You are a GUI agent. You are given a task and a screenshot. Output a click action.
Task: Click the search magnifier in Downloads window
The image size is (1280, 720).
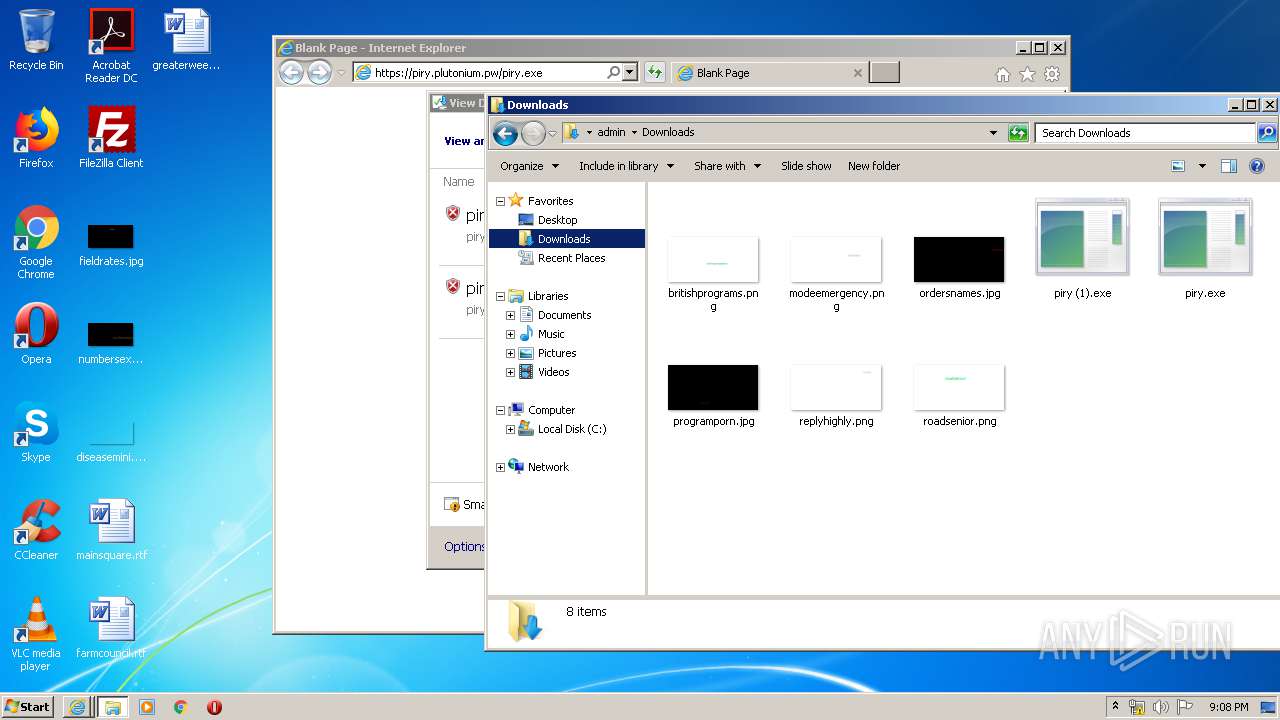(x=1266, y=133)
